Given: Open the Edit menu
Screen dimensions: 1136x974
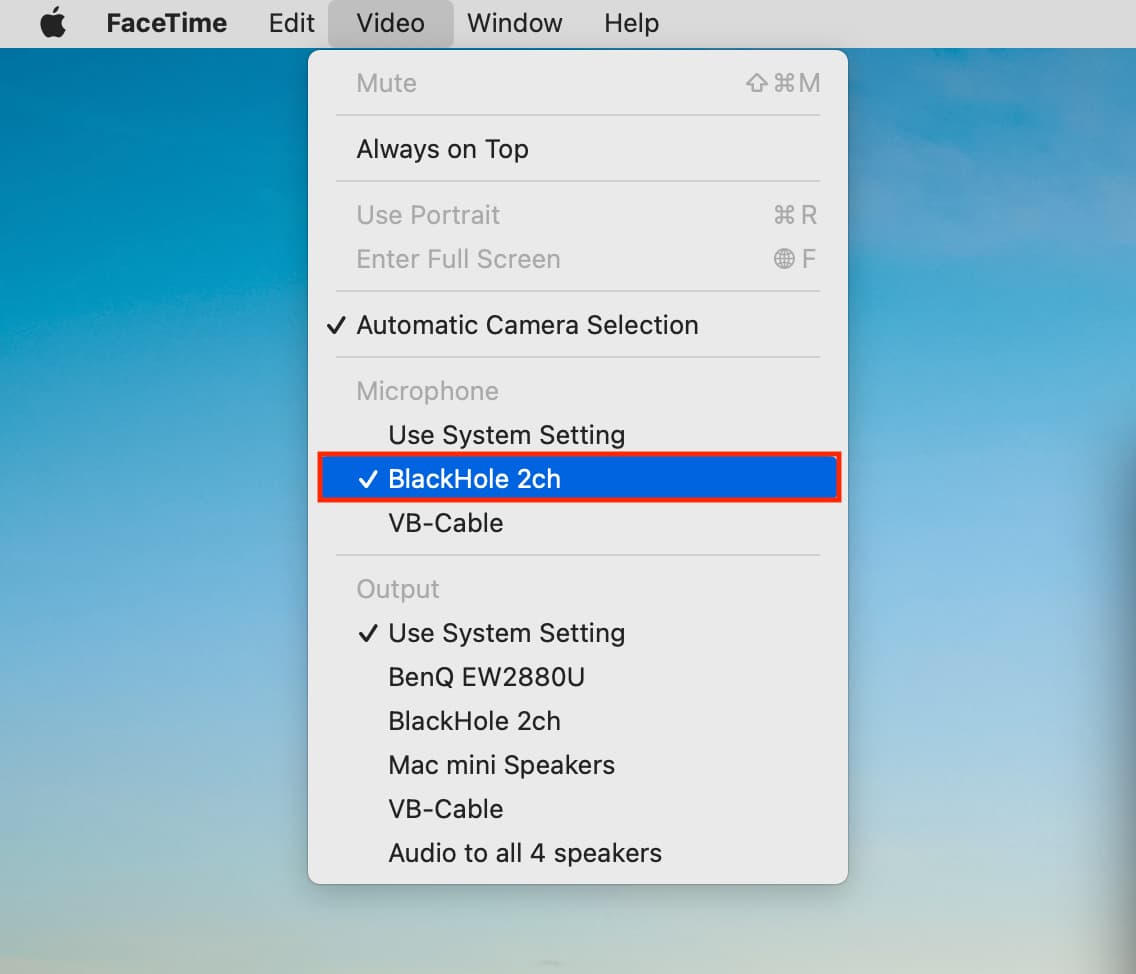Looking at the screenshot, I should pos(291,23).
